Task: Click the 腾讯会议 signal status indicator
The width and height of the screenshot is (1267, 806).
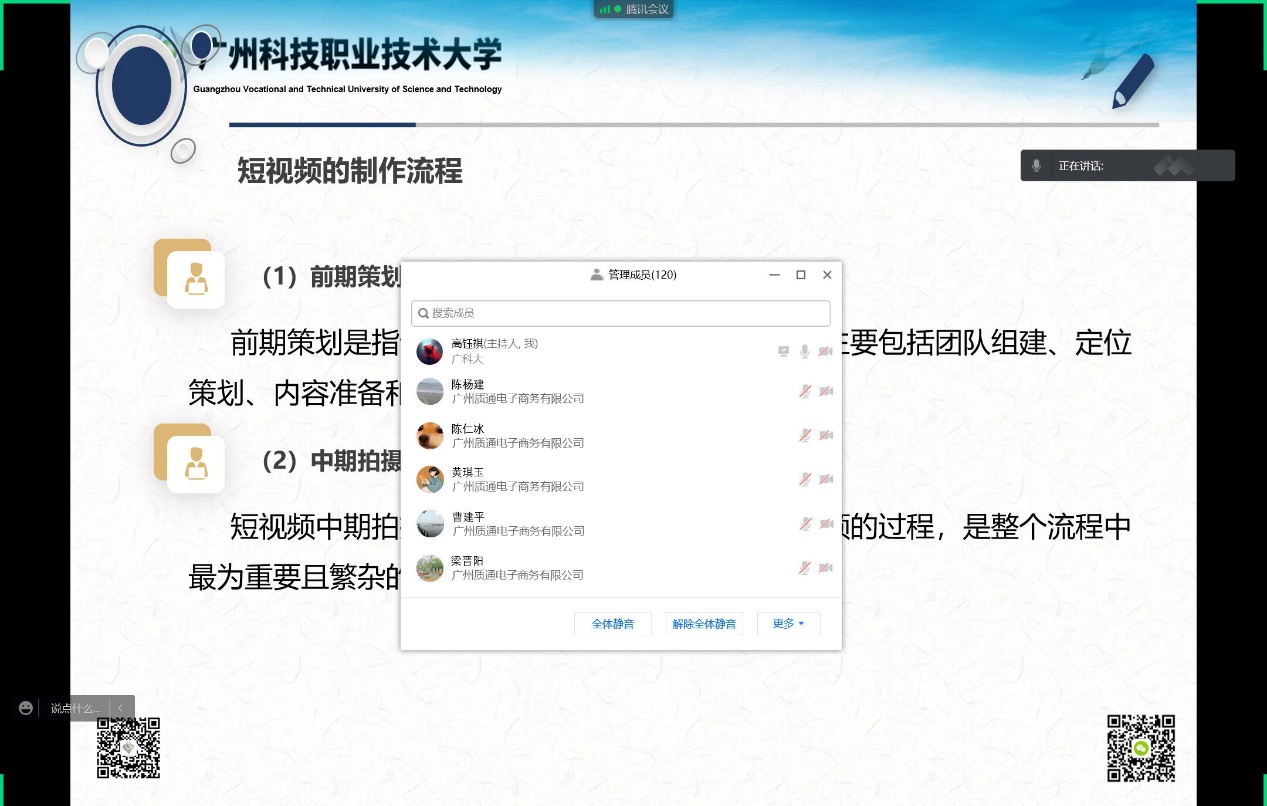Action: coord(605,9)
